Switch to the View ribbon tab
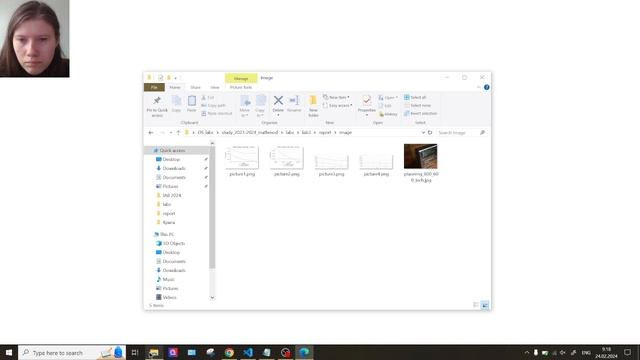640x360 pixels. tap(215, 87)
